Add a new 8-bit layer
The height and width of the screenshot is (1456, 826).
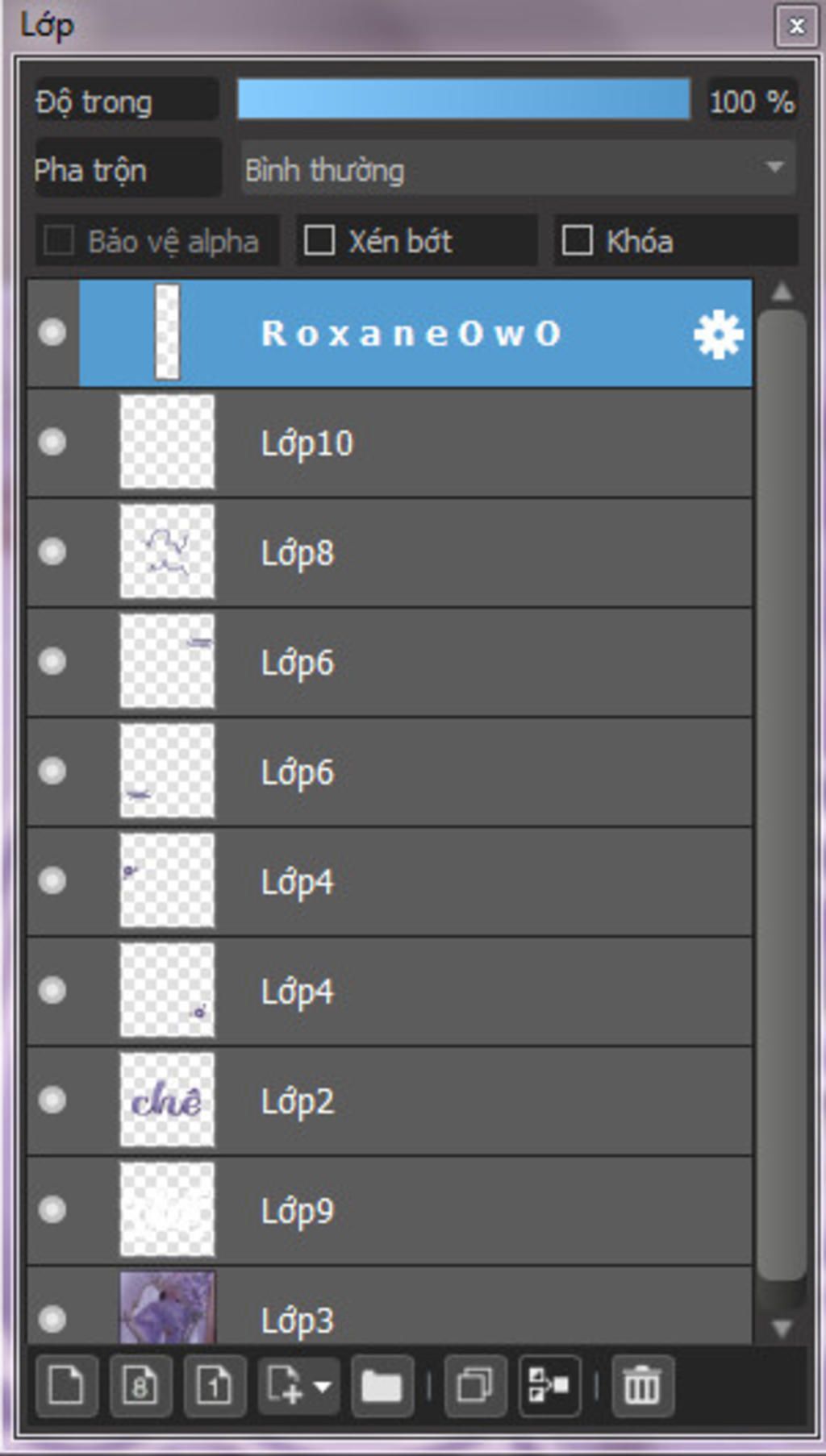[140, 1386]
